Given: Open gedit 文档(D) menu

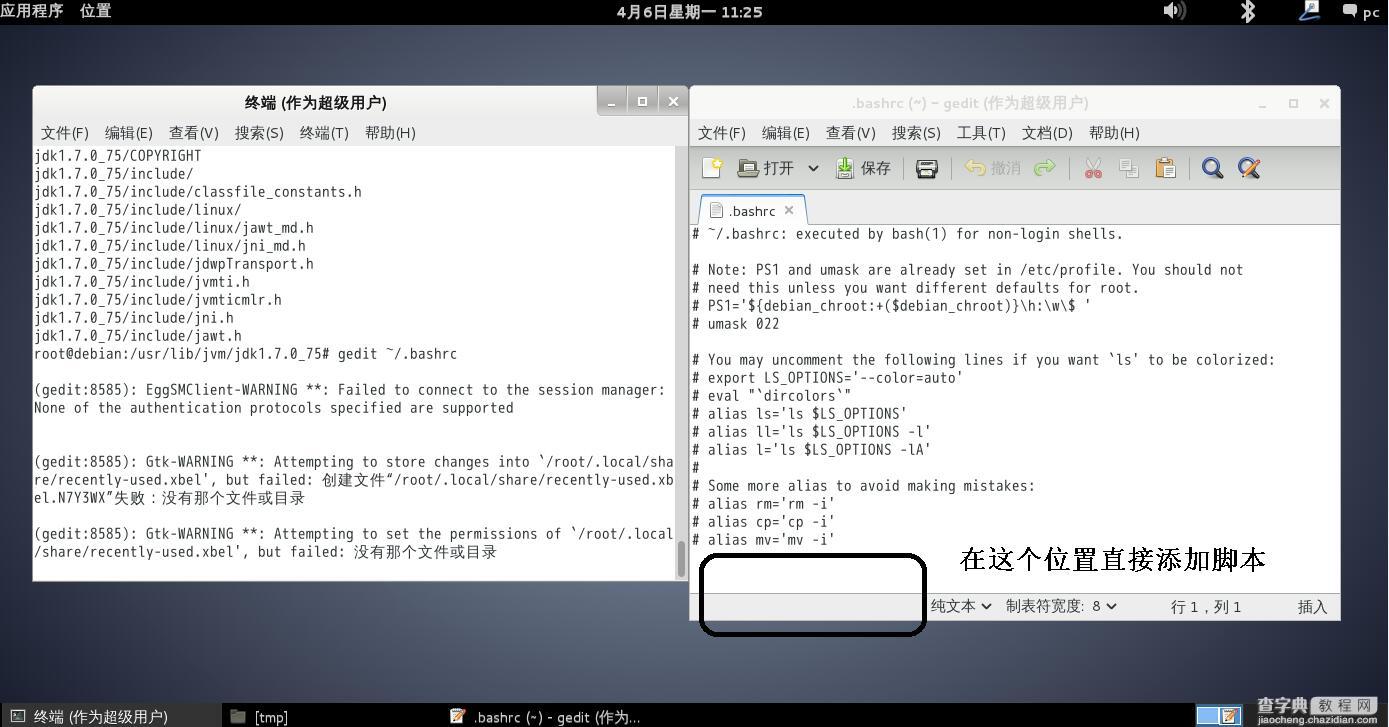Looking at the screenshot, I should tap(1047, 133).
